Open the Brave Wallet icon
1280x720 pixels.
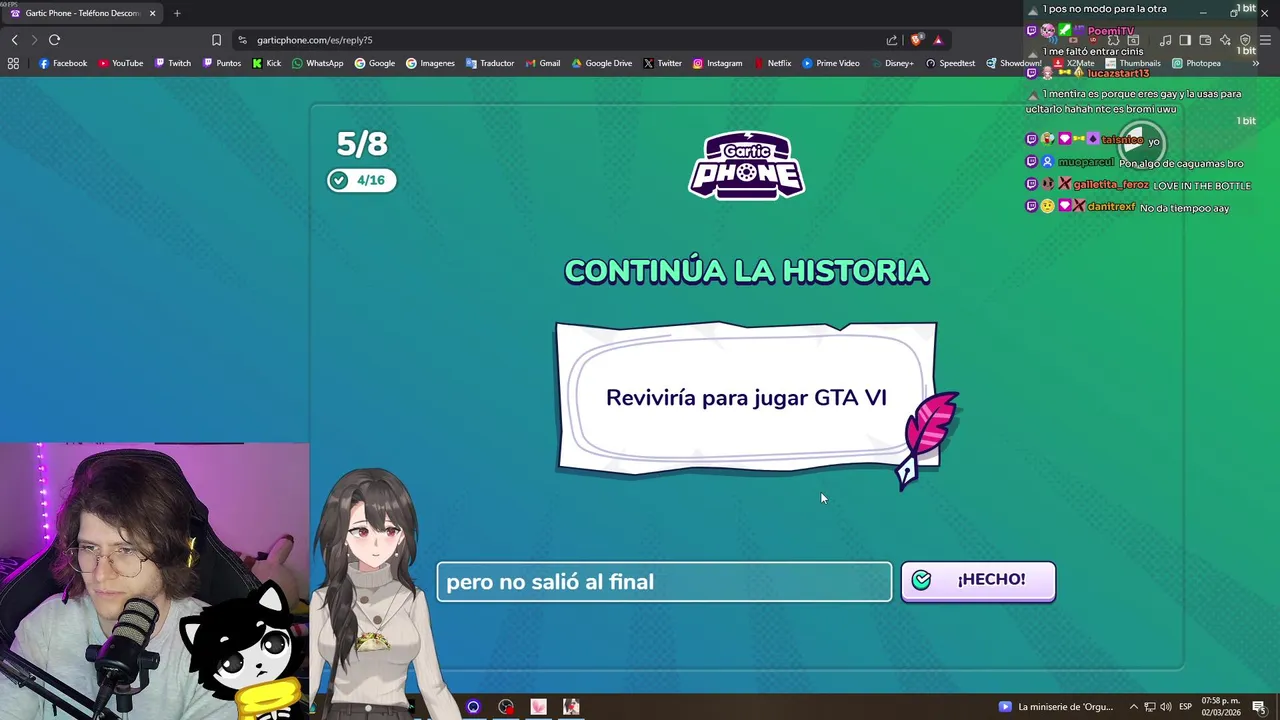(1205, 40)
